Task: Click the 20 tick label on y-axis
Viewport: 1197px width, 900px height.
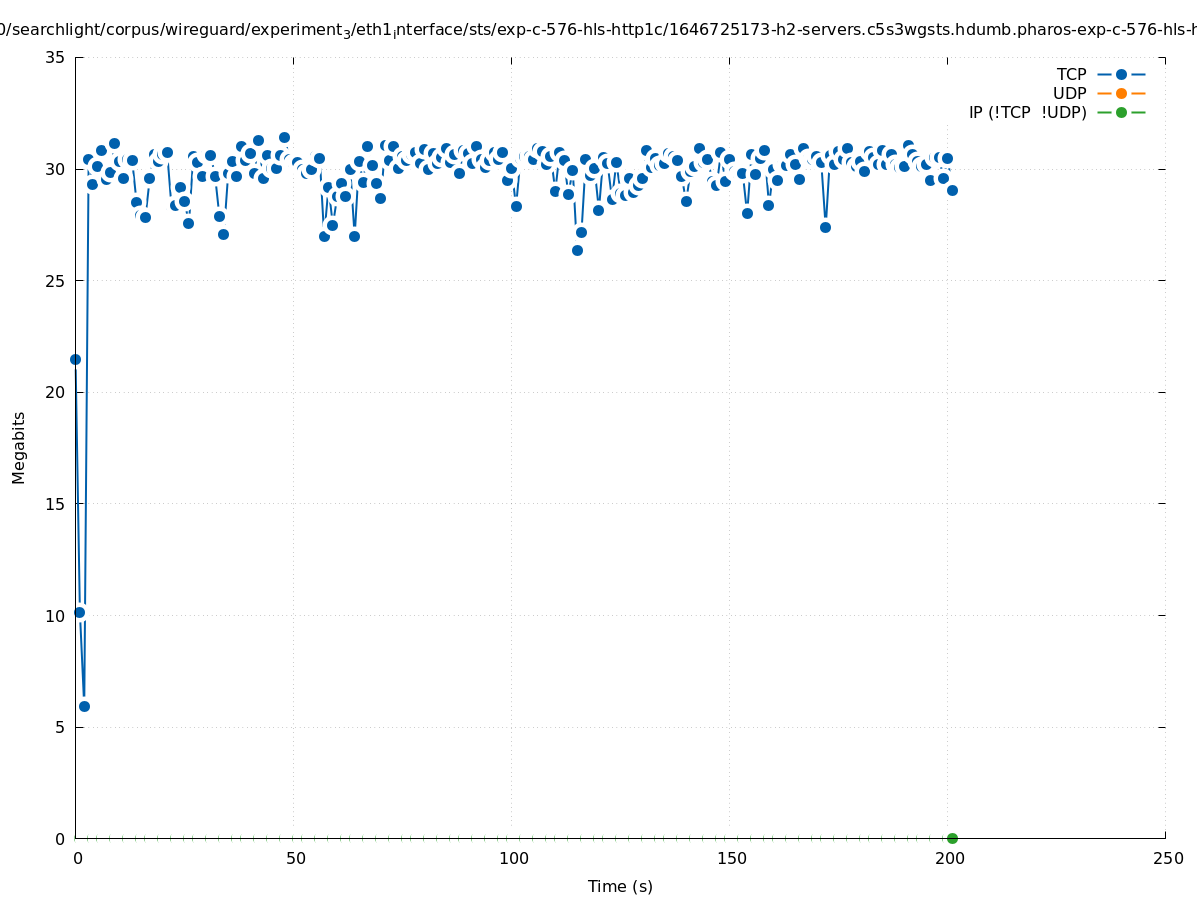Action: [x=56, y=392]
